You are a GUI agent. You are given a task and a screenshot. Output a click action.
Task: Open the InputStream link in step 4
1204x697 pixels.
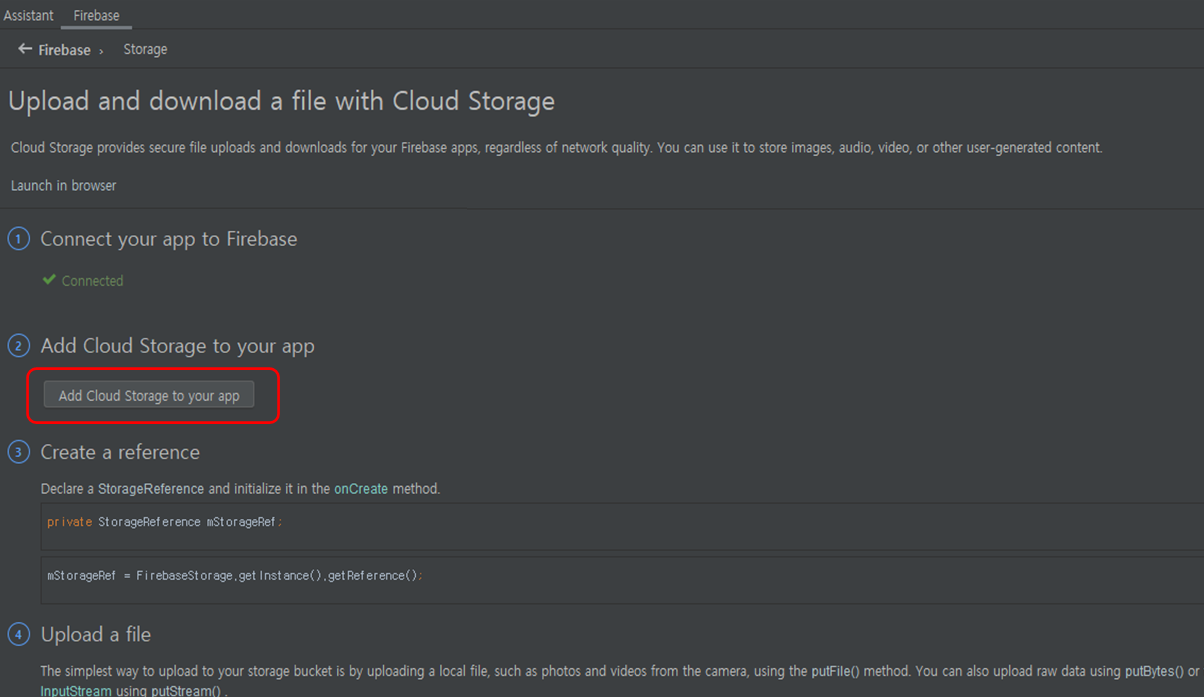[x=76, y=691]
